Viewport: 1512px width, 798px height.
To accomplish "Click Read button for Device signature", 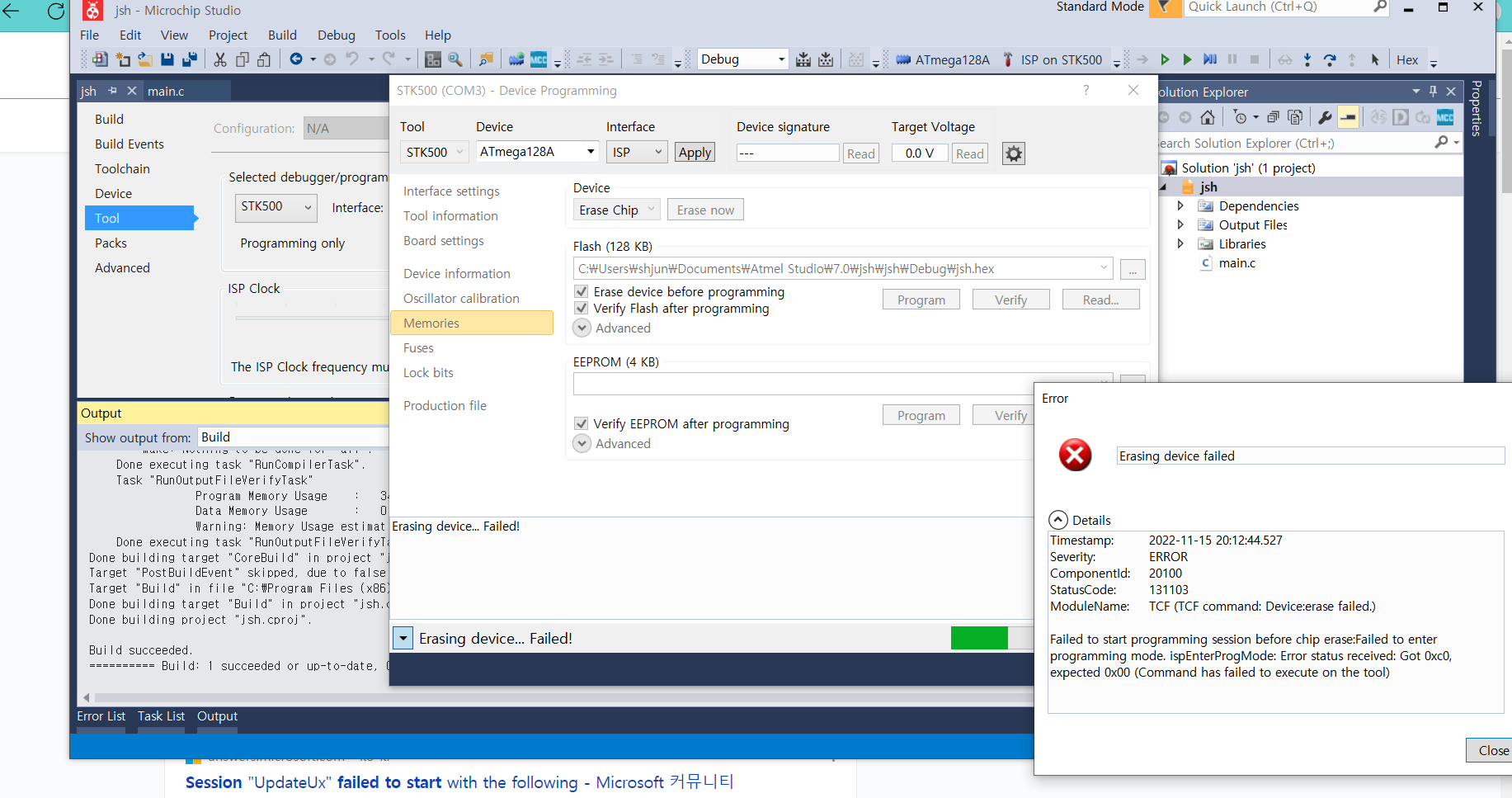I will pyautogui.click(x=860, y=153).
